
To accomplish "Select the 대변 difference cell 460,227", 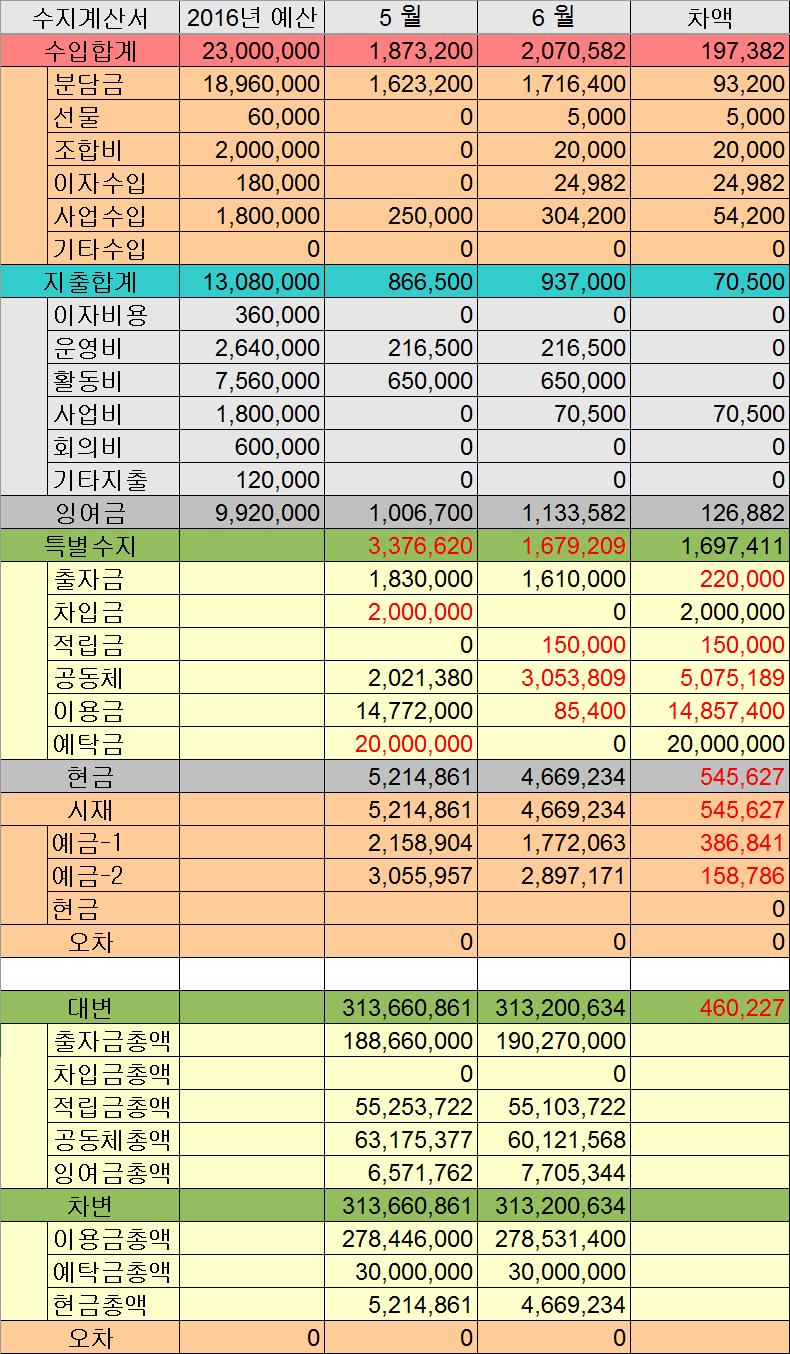I will point(710,1007).
